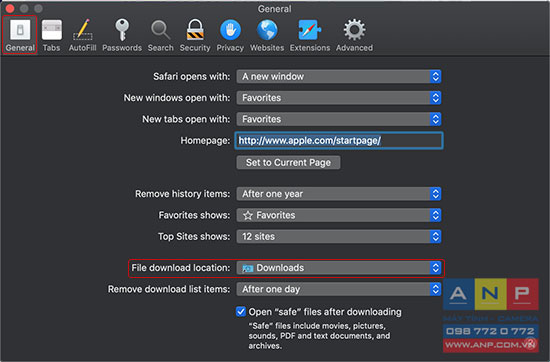Image resolution: width=550 pixels, height=362 pixels.
Task: Open the Privacy hand icon
Action: click(x=230, y=35)
